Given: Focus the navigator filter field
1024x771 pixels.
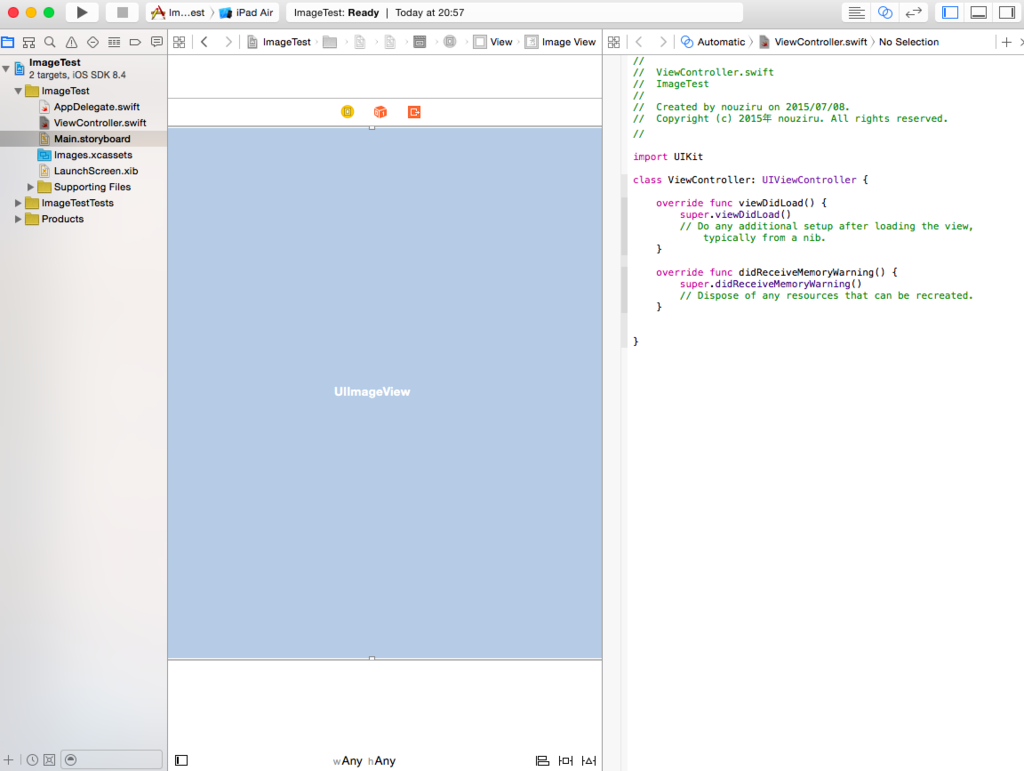Looking at the screenshot, I should [x=112, y=760].
